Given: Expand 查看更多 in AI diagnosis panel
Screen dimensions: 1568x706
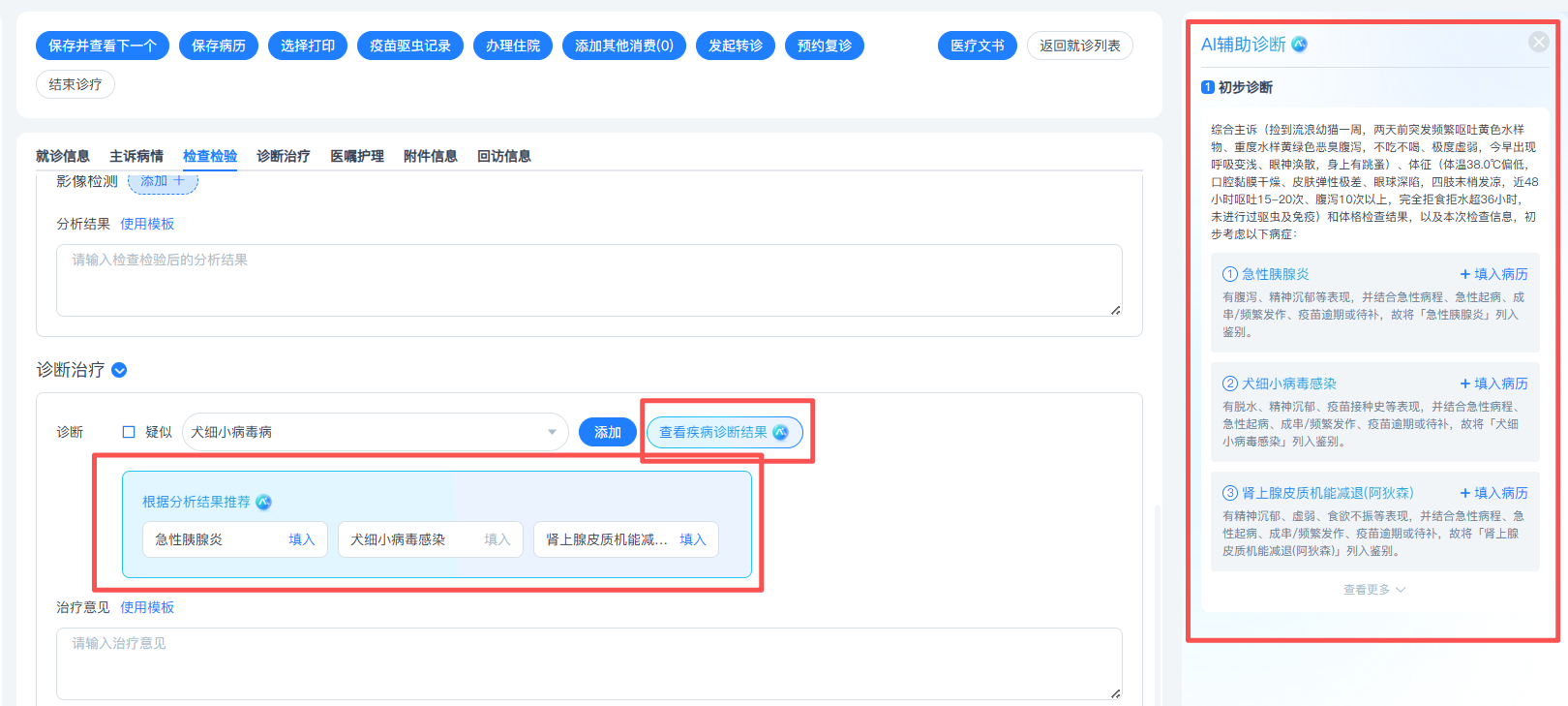Looking at the screenshot, I should coord(1374,590).
